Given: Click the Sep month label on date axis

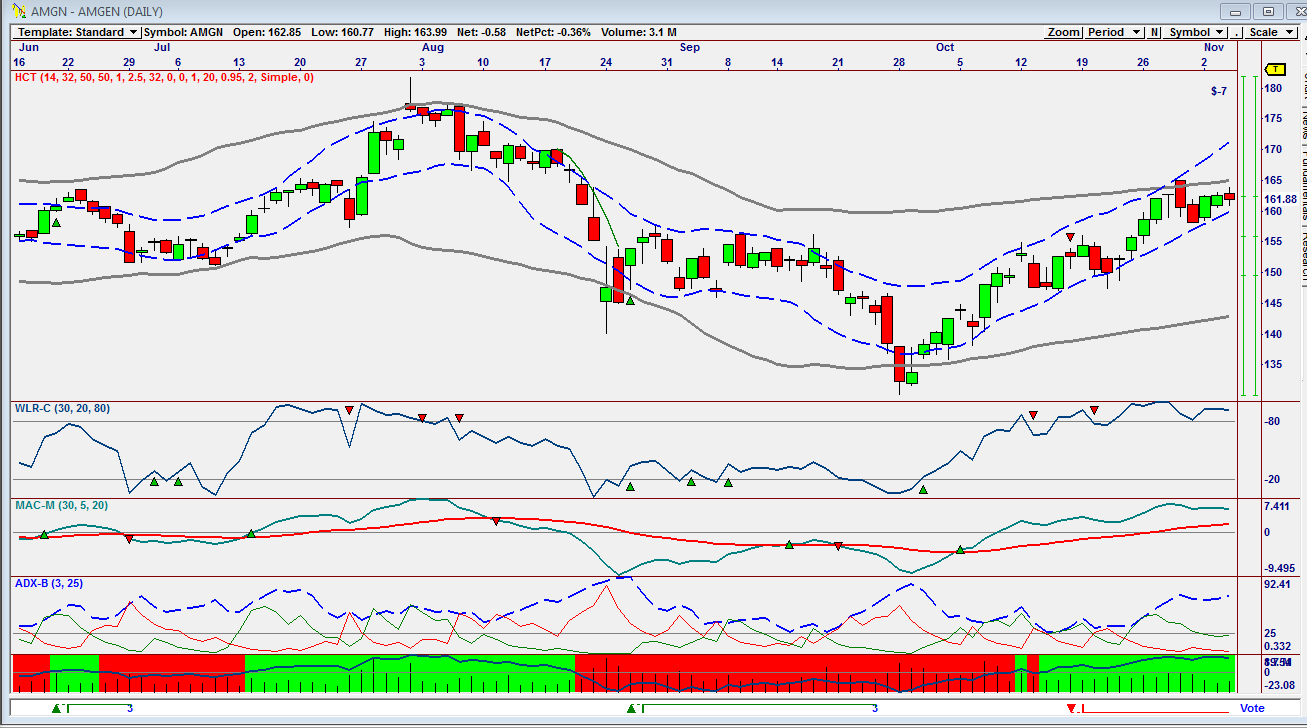Looking at the screenshot, I should coord(690,47).
